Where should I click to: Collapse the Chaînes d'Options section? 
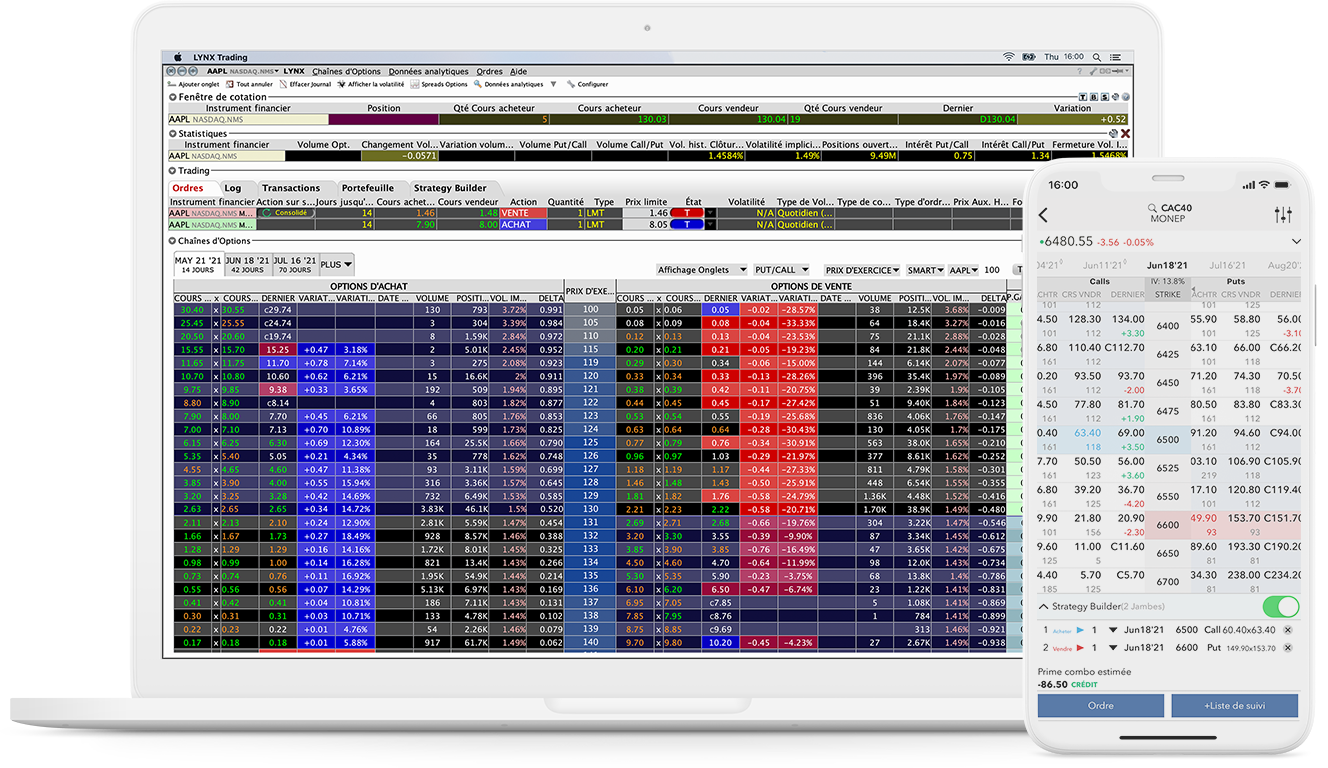click(172, 241)
